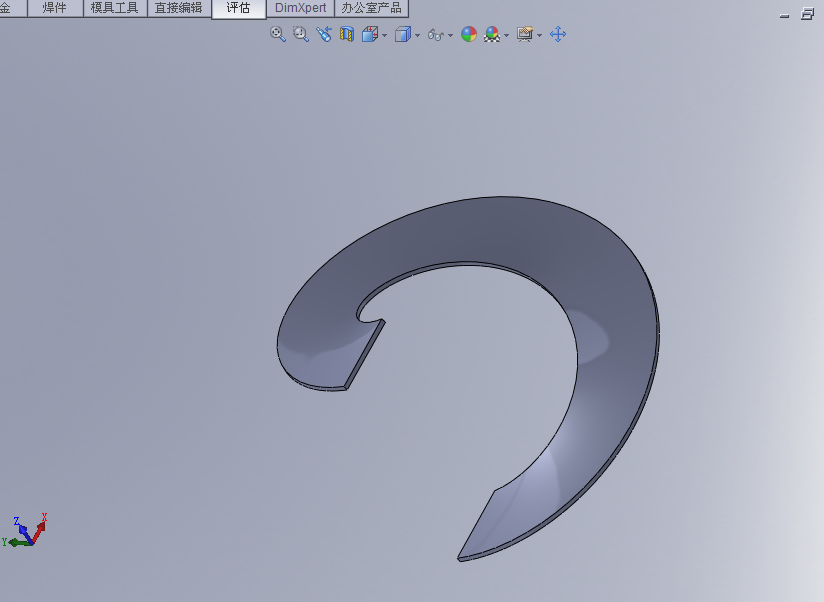
Task: Select the 评估 tab
Action: [238, 8]
